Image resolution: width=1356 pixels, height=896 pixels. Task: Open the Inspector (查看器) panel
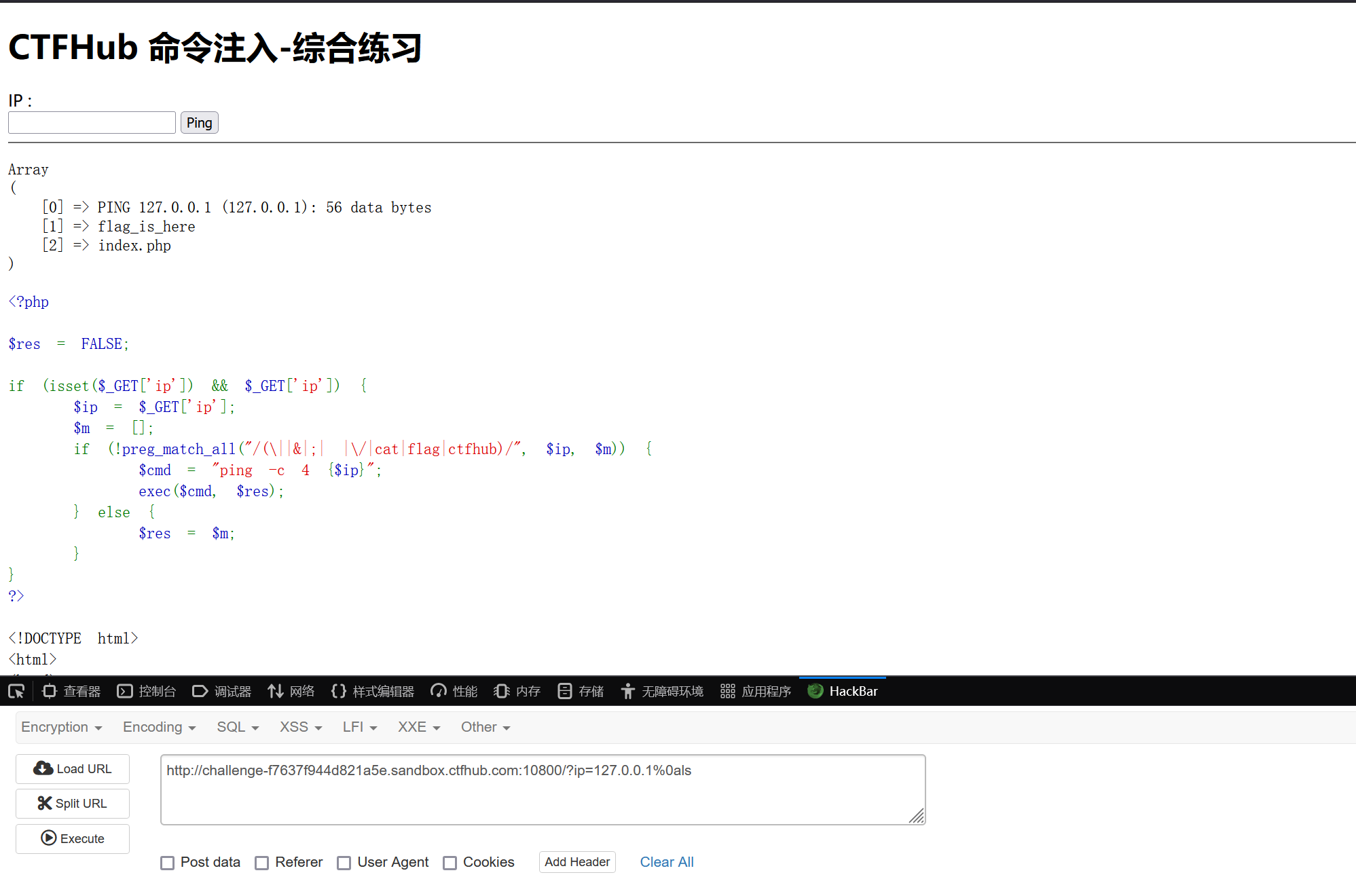(71, 691)
